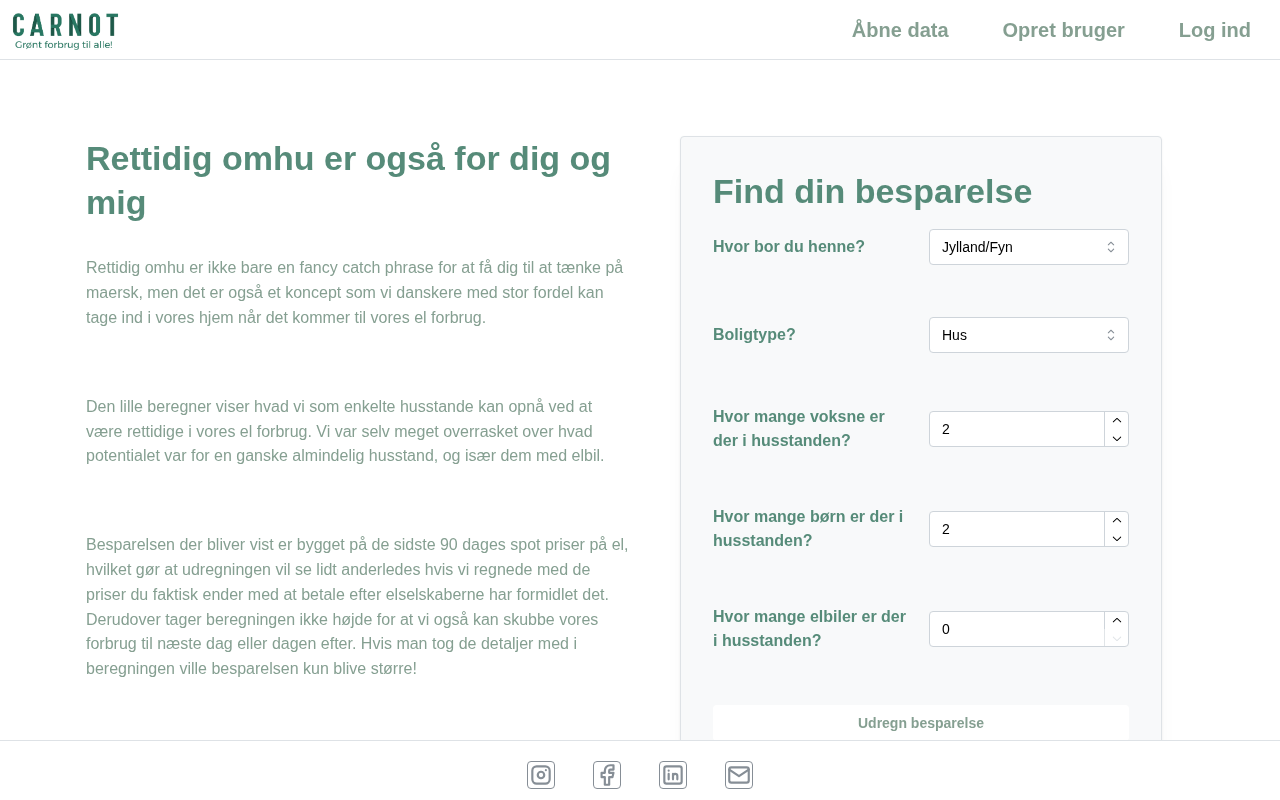This screenshot has height=800, width=1280.
Task: Decrease number of adults with down arrow
Action: 1117,438
